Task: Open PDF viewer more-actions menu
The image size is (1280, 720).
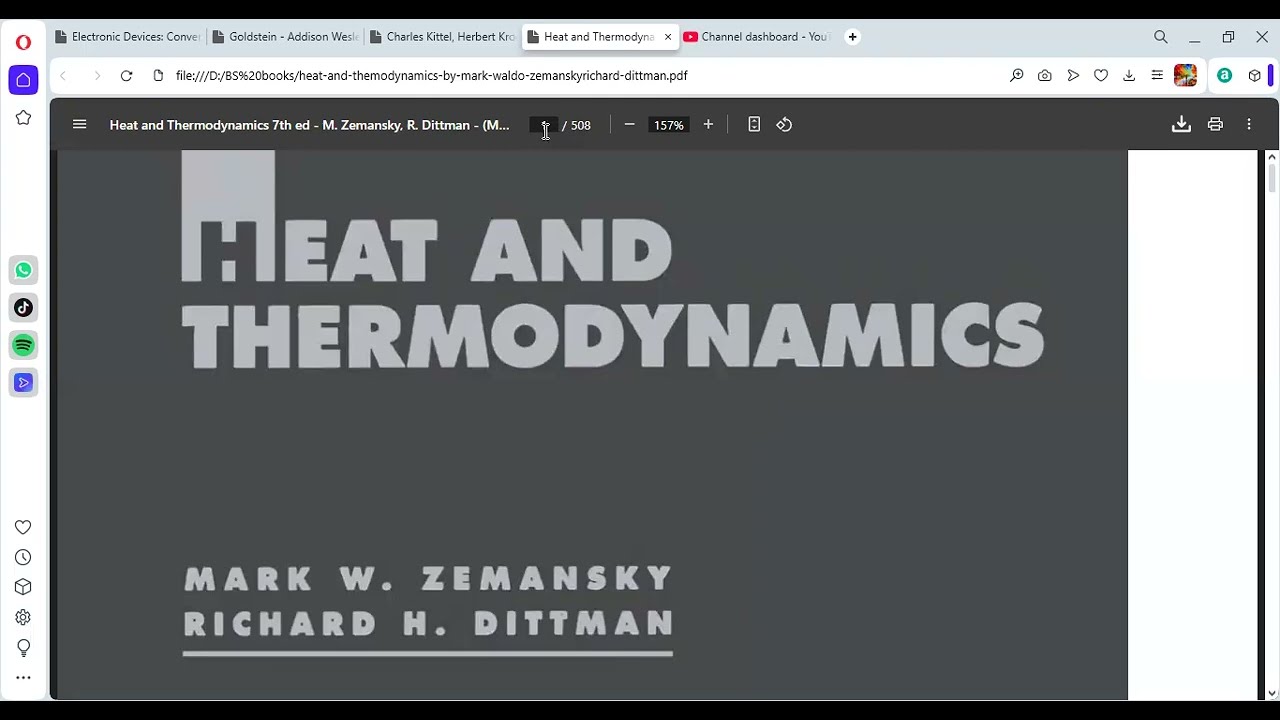Action: click(x=1249, y=125)
